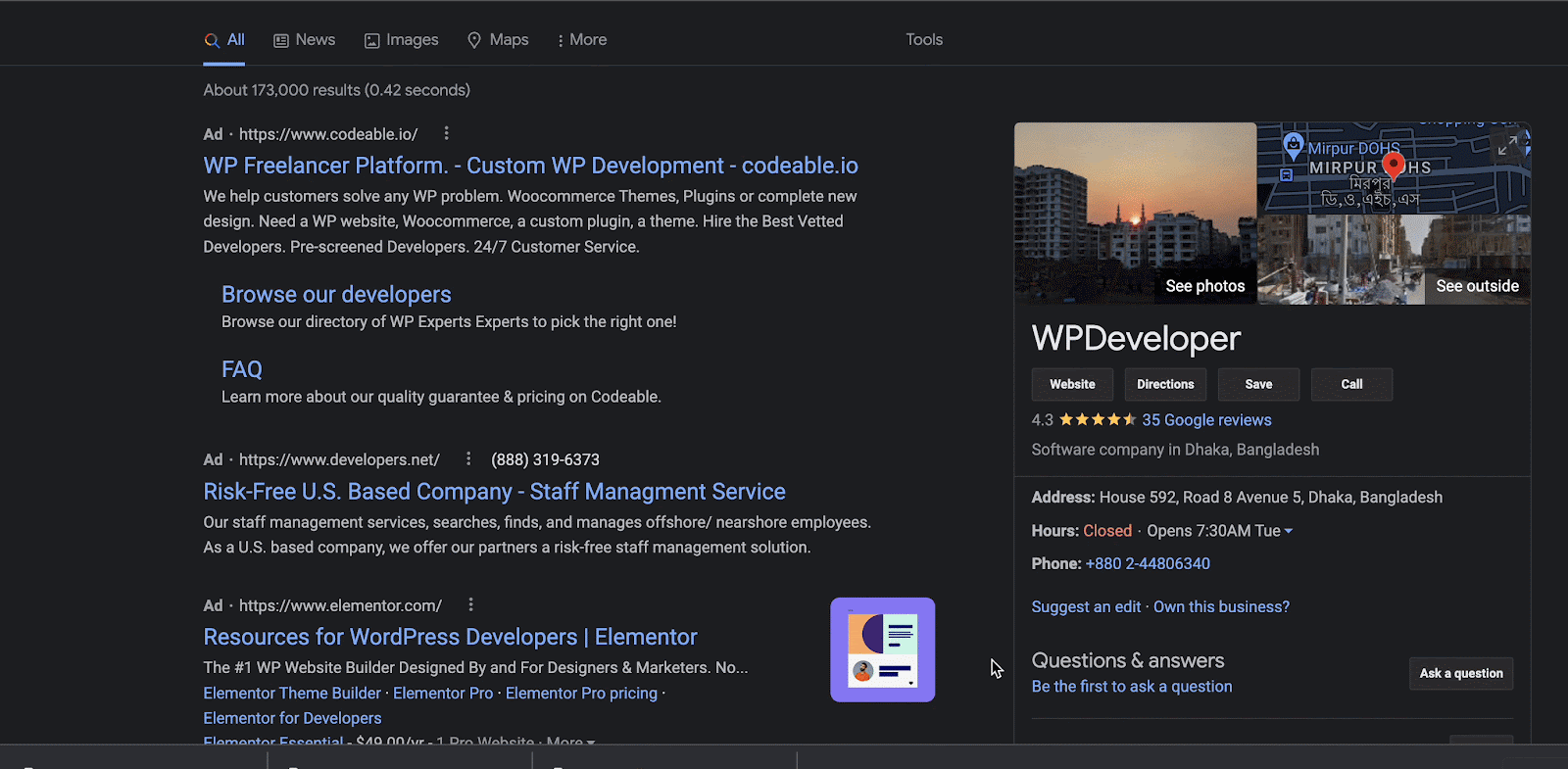Open the Maps tab
This screenshot has height=769, width=1568.
pyautogui.click(x=498, y=40)
